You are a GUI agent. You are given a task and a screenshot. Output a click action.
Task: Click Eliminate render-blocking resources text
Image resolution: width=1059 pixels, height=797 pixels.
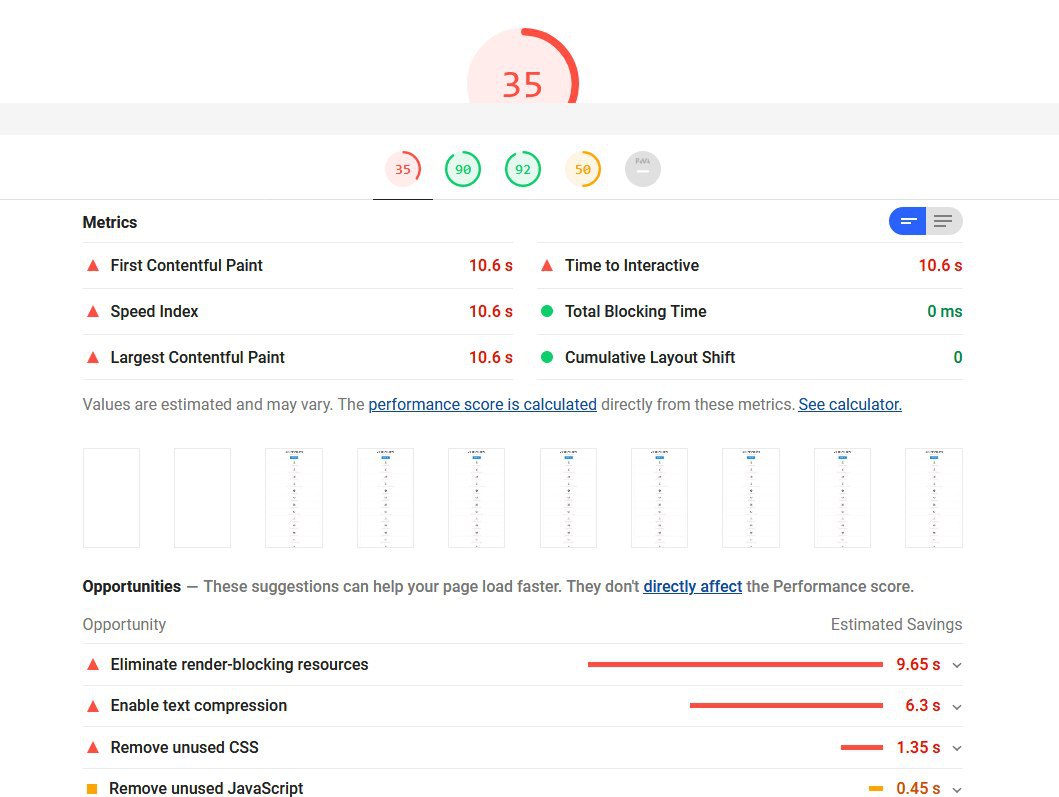coord(239,665)
